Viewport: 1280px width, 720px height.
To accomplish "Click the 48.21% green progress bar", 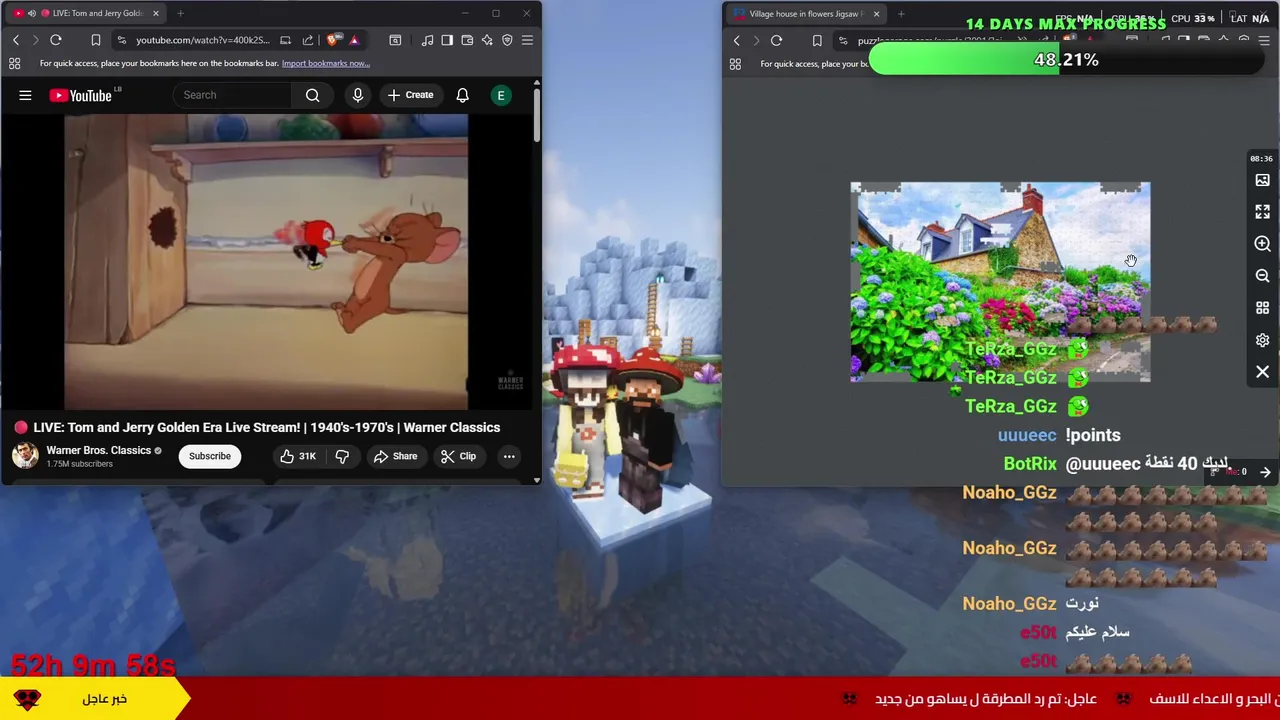I will [x=1067, y=60].
